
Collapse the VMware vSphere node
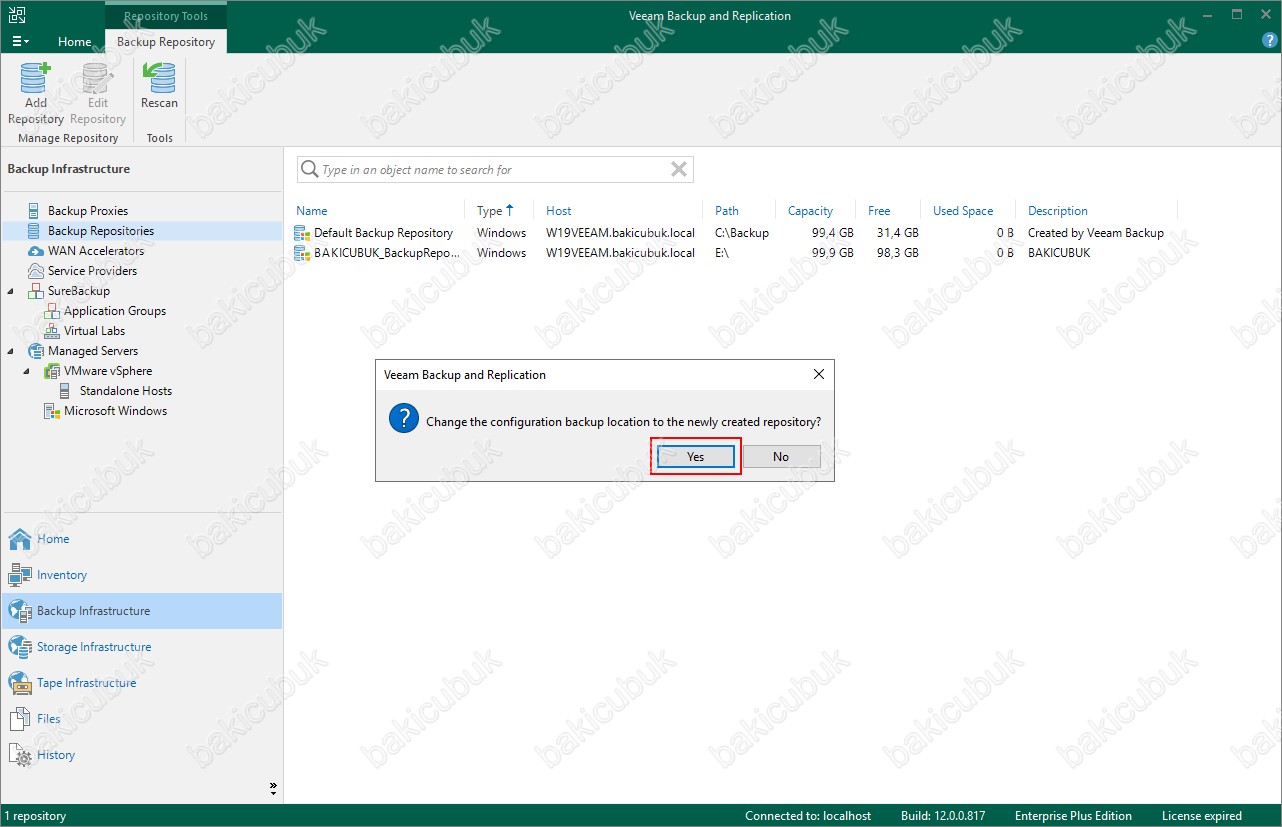coord(28,371)
